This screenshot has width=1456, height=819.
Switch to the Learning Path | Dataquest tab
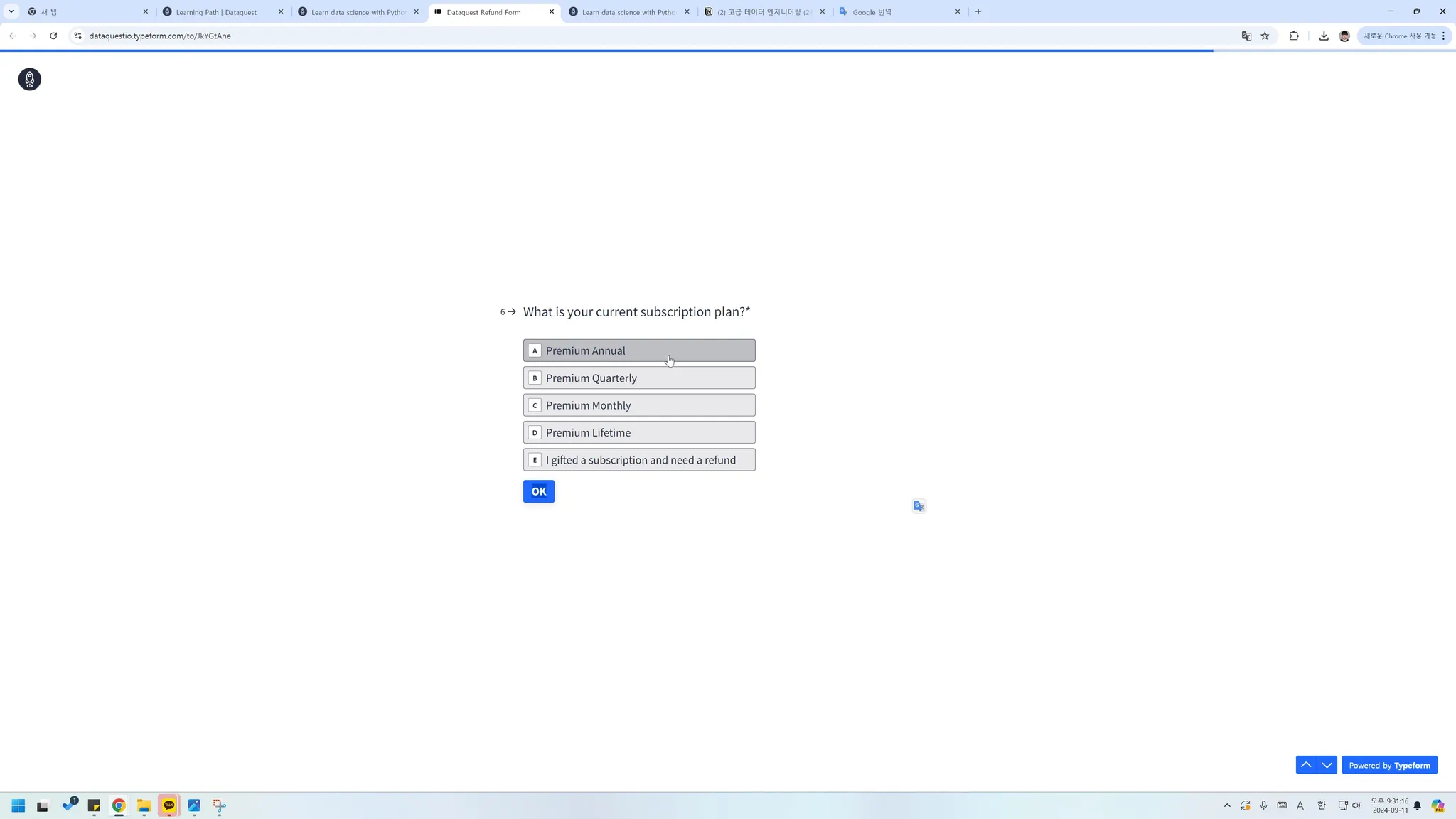(x=217, y=12)
